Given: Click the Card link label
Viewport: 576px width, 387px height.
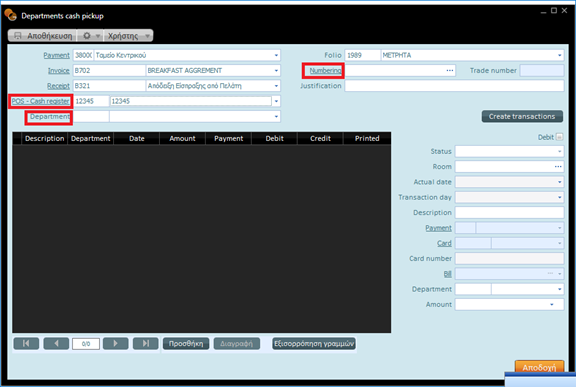Looking at the screenshot, I should [x=444, y=243].
